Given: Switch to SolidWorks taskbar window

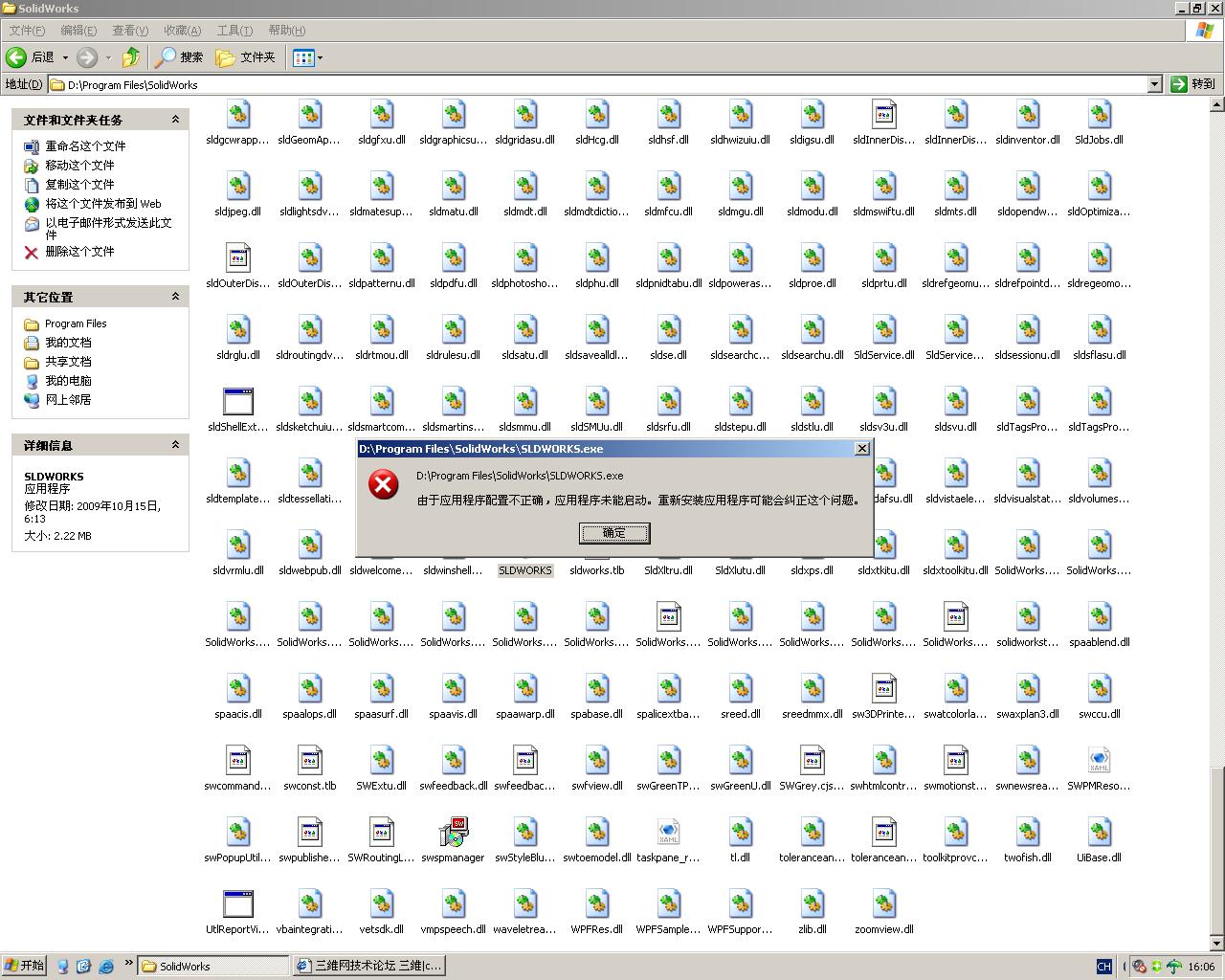Looking at the screenshot, I should (213, 966).
